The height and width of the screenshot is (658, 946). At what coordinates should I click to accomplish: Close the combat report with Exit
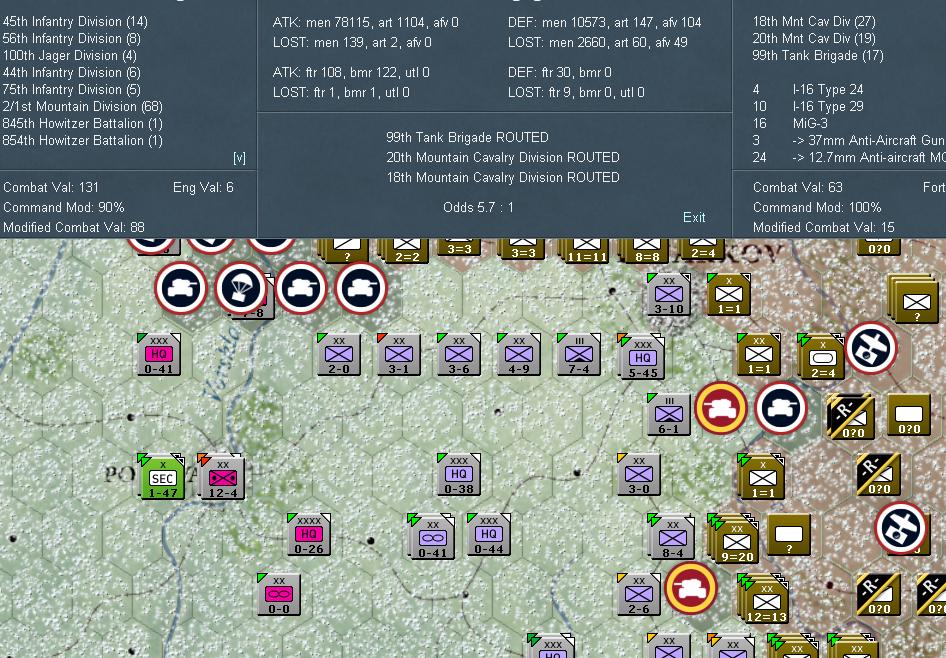click(694, 217)
